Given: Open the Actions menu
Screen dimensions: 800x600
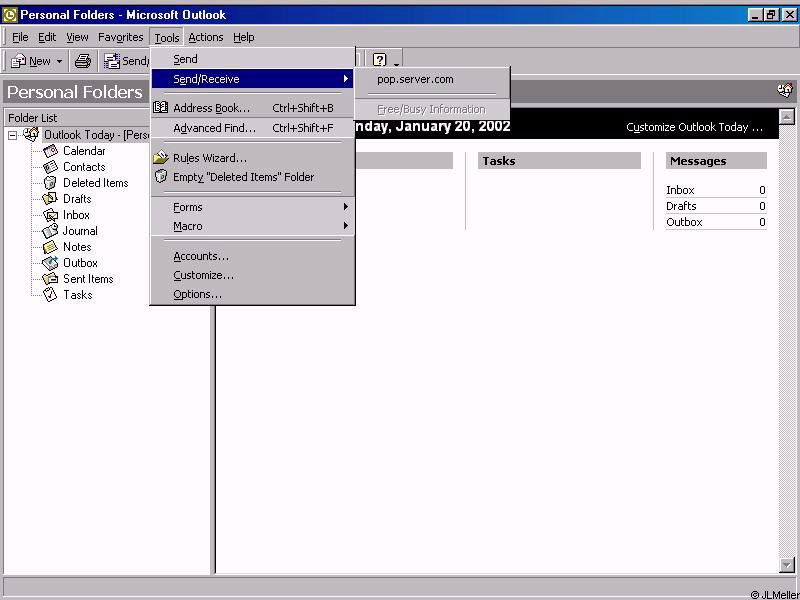Looking at the screenshot, I should [206, 37].
